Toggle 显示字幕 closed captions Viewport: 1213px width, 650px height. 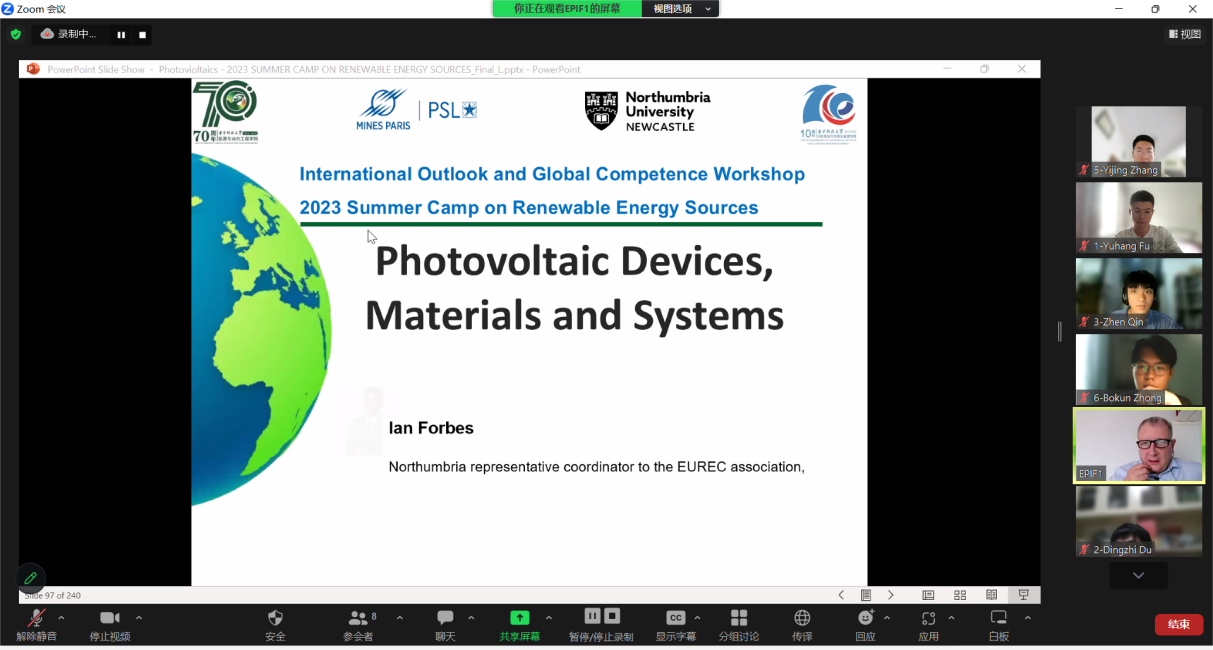[x=675, y=619]
